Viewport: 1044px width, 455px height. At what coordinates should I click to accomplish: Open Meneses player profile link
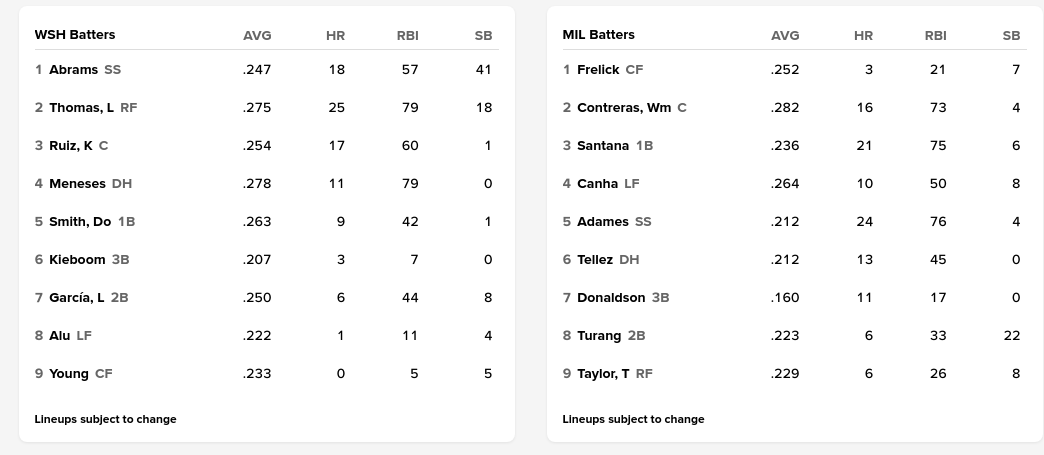(x=77, y=184)
